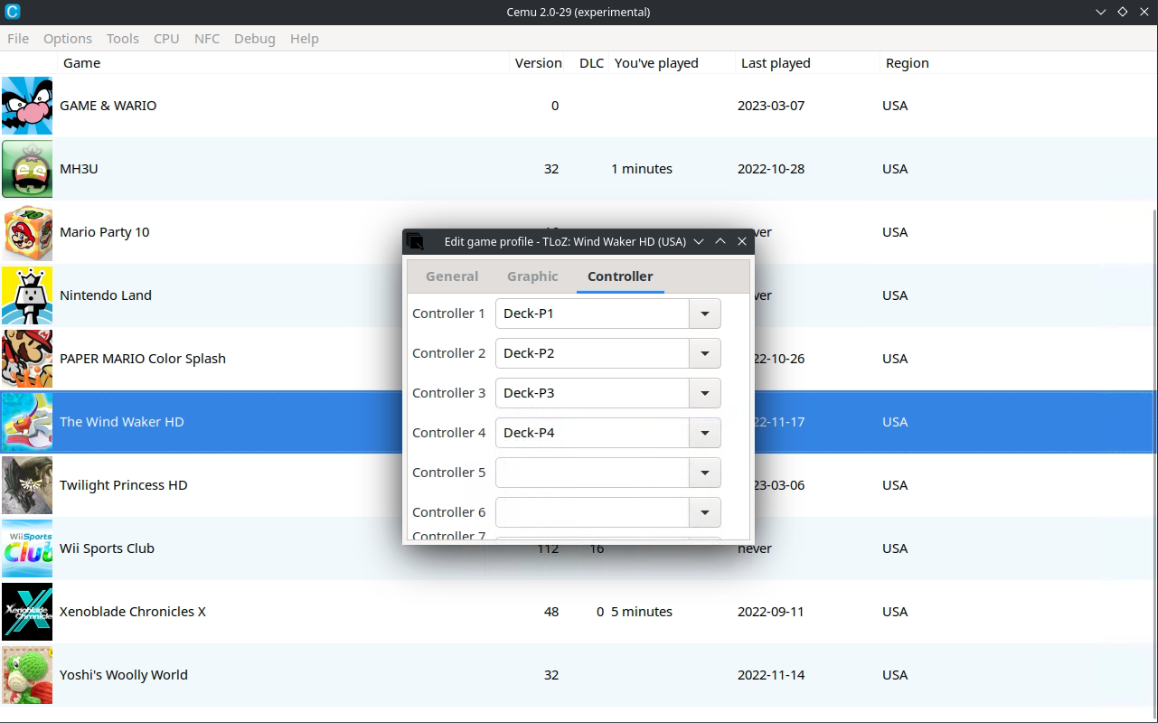Viewport: 1158px width, 723px height.
Task: Expand the Controller 5 dropdown arrow
Action: pyautogui.click(x=705, y=473)
